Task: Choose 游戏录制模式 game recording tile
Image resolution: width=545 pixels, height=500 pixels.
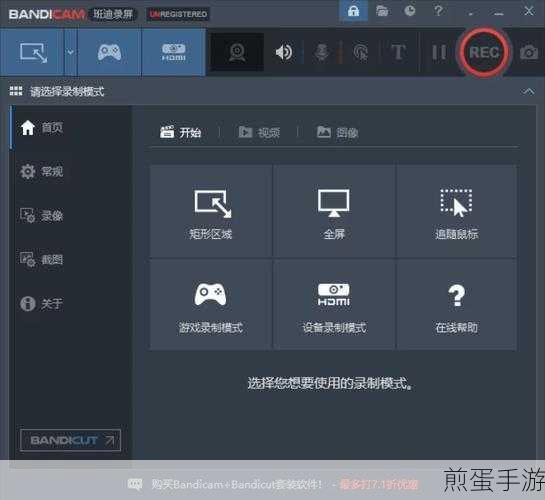Action: (x=211, y=304)
